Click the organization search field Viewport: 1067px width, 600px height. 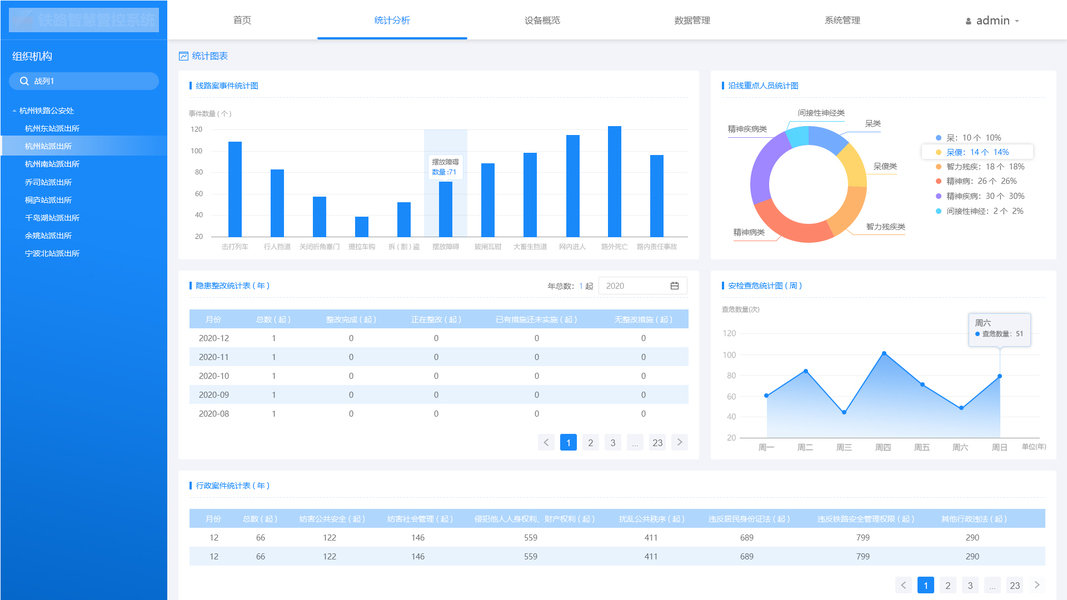84,81
